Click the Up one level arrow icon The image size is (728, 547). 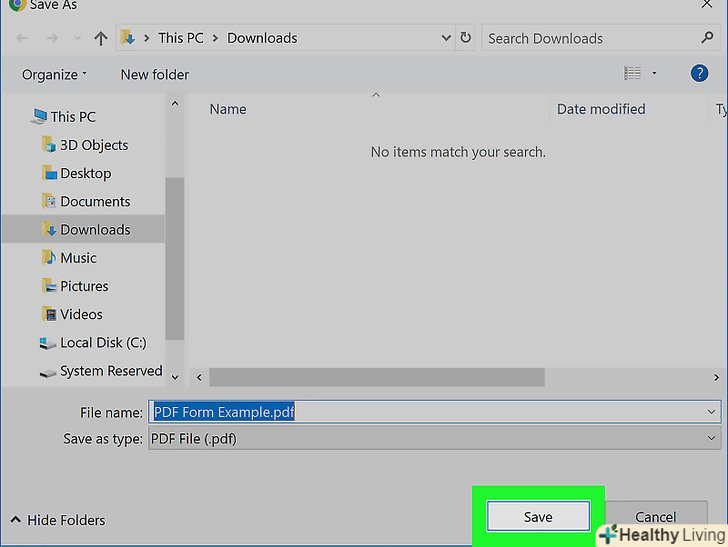click(x=100, y=38)
